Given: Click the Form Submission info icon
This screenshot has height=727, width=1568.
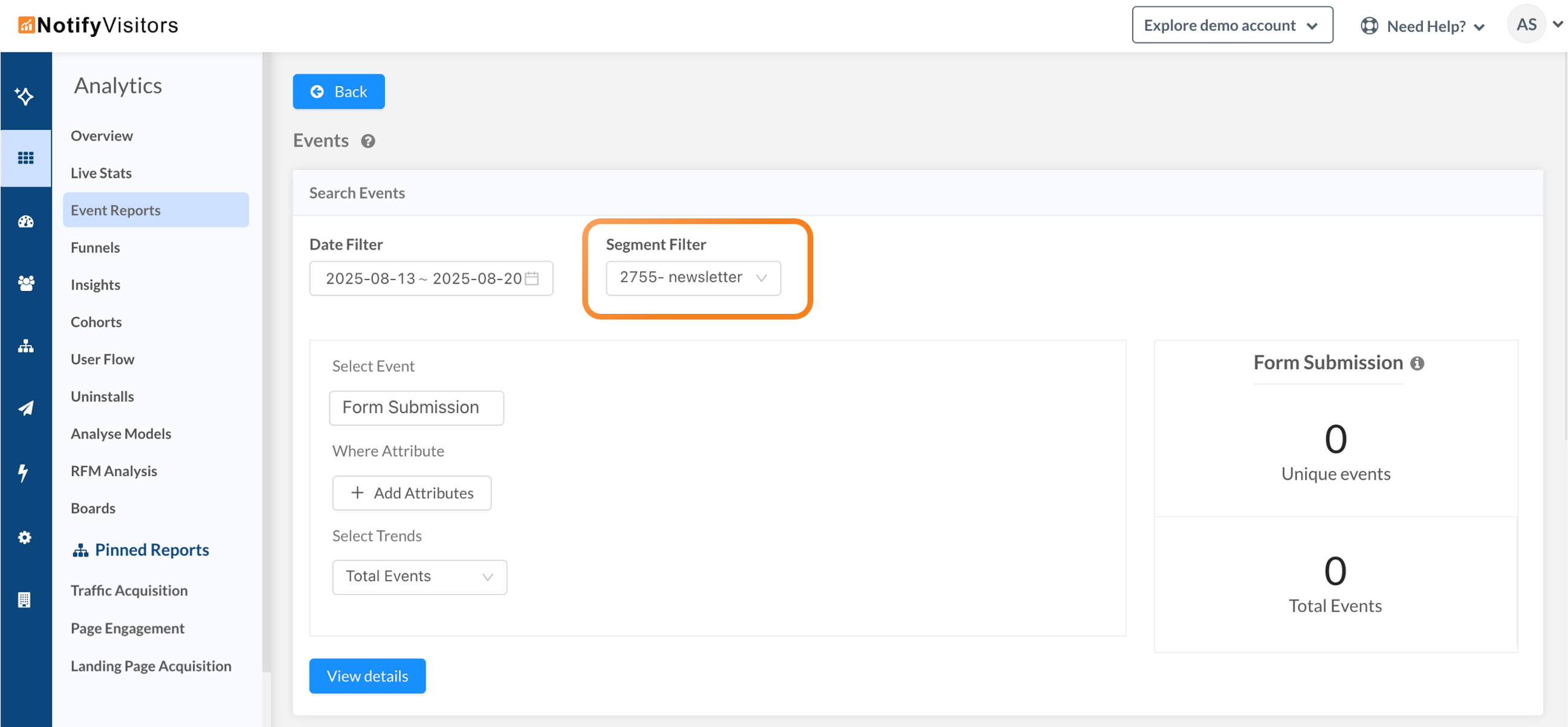Looking at the screenshot, I should coord(1417,363).
